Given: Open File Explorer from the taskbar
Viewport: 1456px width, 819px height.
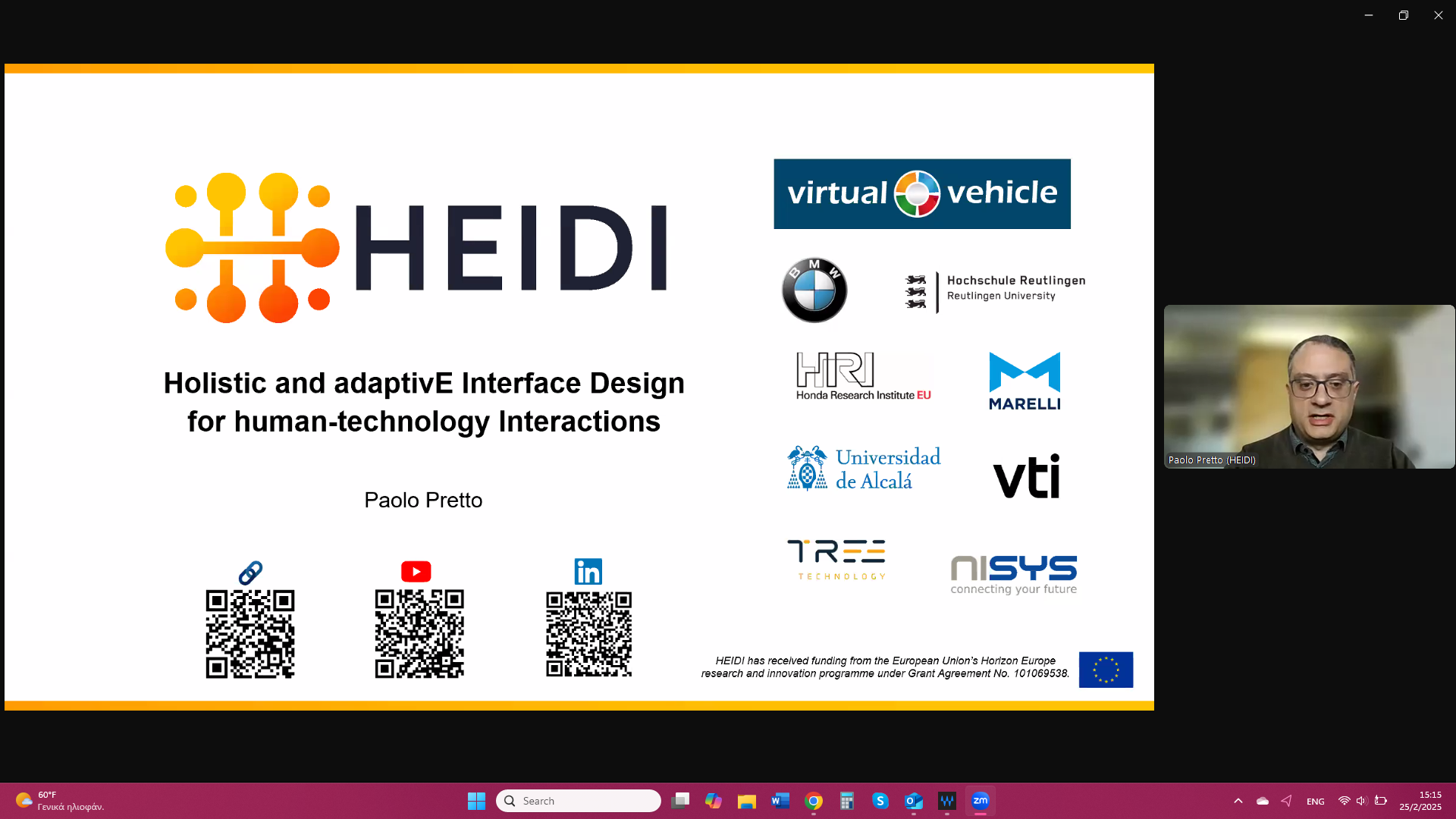Looking at the screenshot, I should click(747, 801).
